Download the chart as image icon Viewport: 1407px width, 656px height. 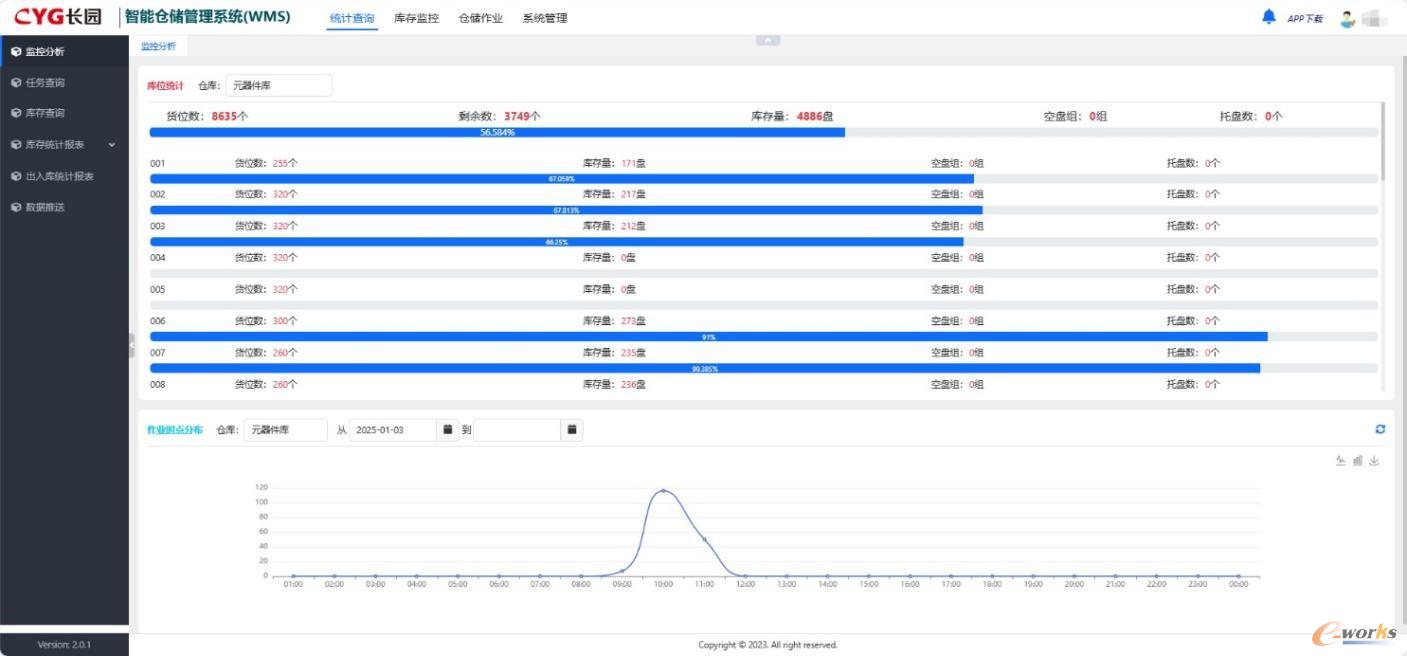1374,461
